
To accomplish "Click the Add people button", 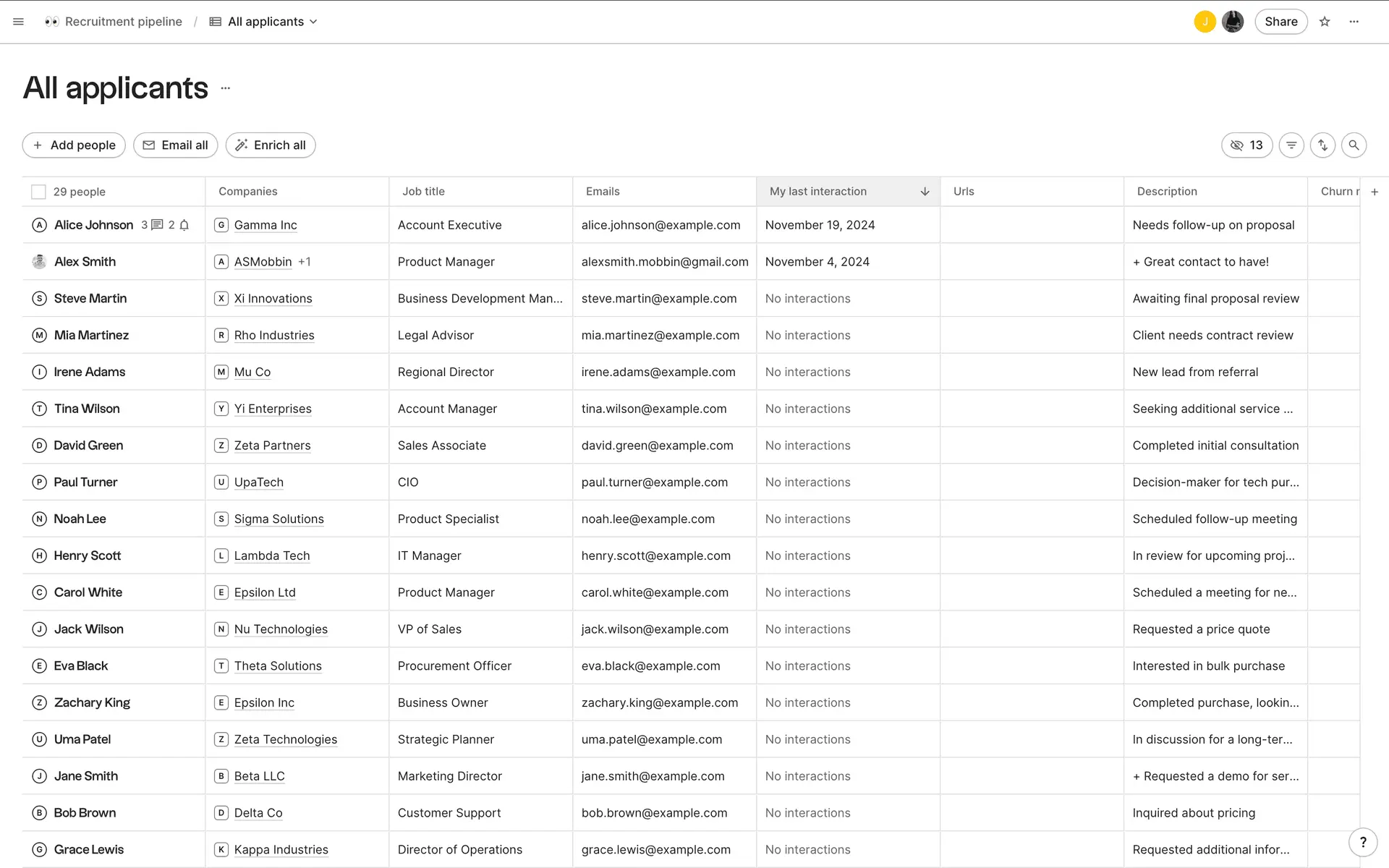I will [74, 145].
